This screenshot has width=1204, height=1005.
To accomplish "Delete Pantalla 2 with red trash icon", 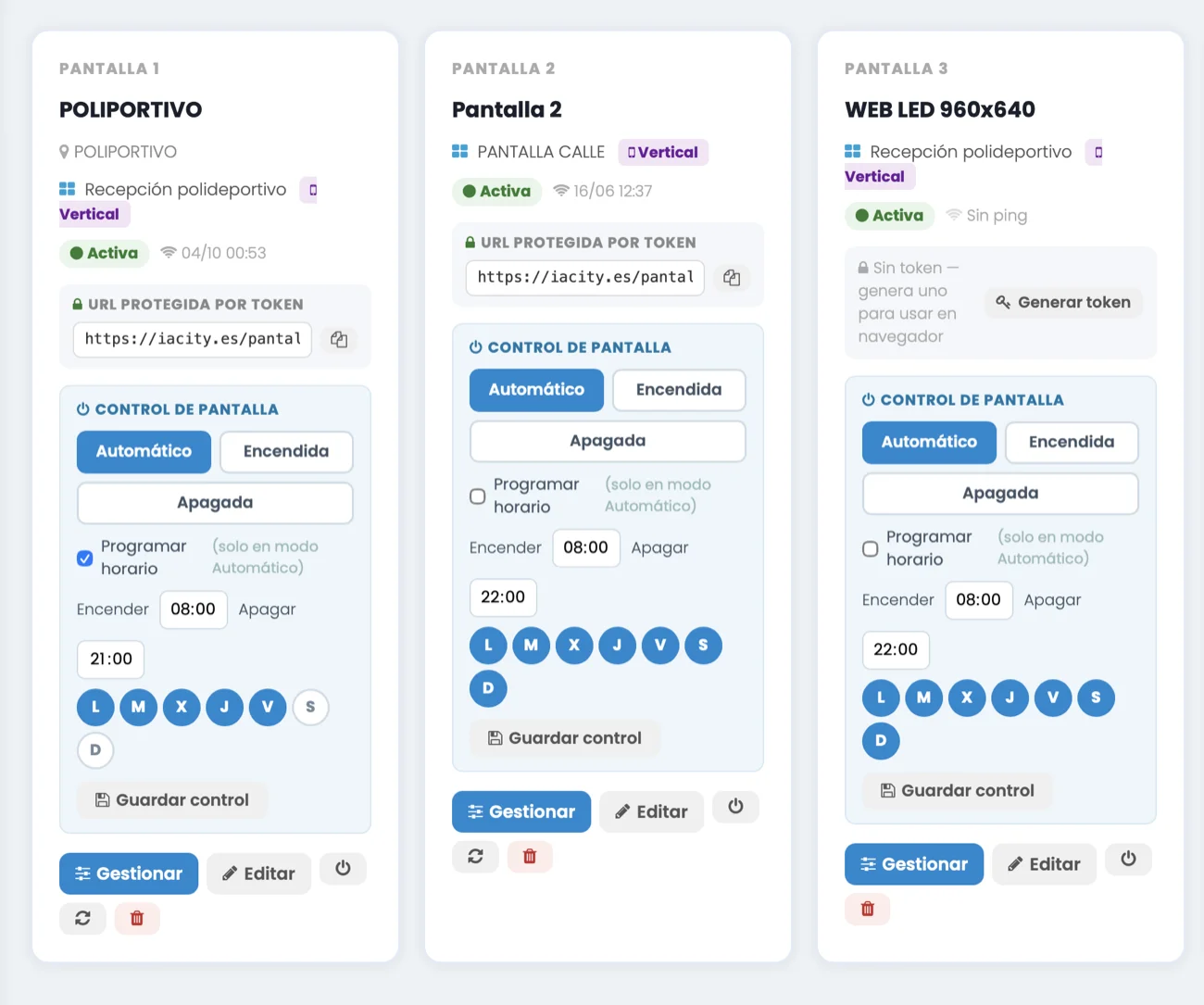I will [x=530, y=857].
